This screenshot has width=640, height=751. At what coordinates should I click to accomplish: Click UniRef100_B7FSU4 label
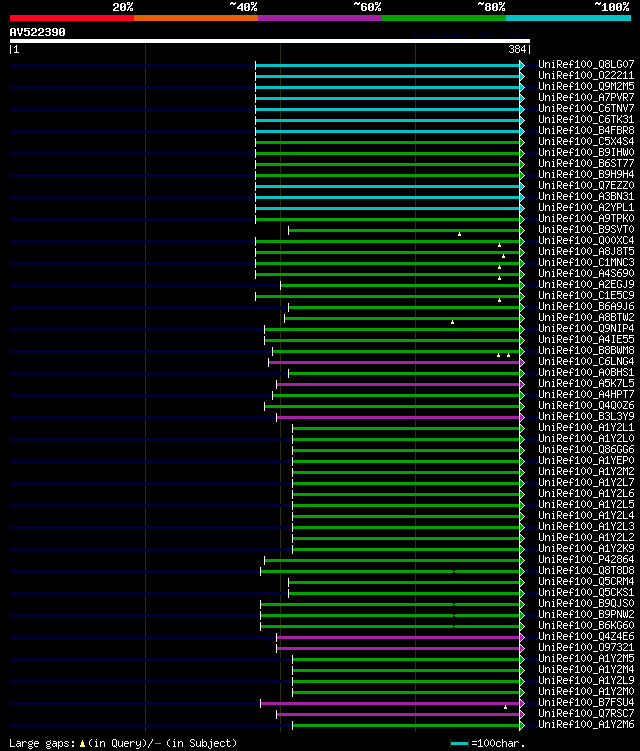point(586,703)
